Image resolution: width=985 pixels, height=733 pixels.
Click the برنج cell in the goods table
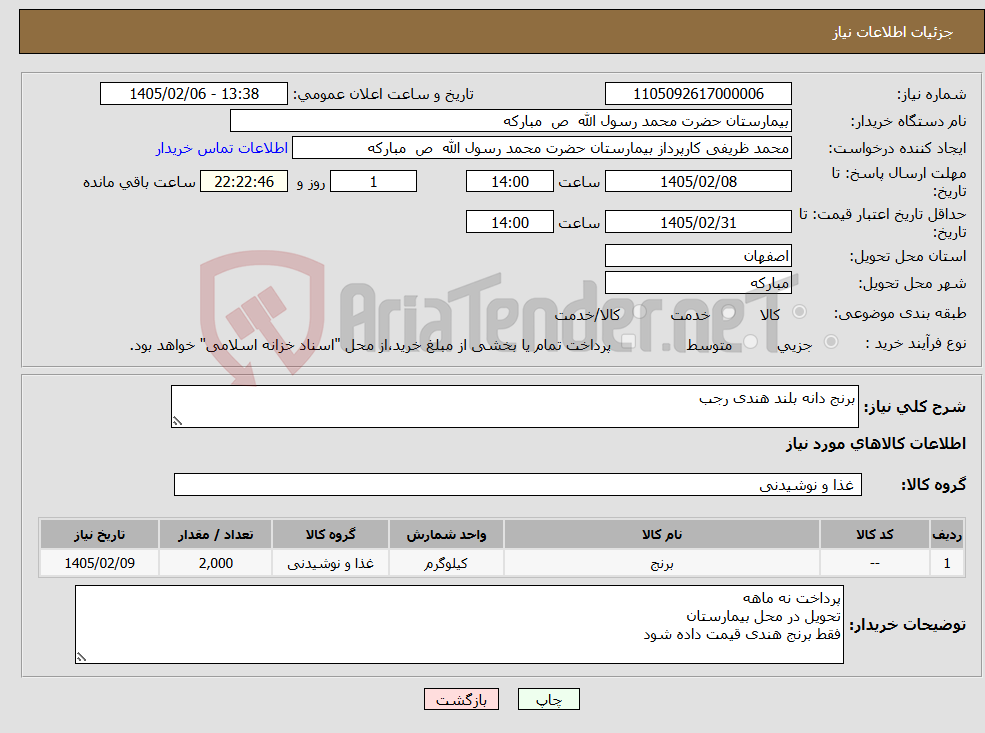[x=661, y=563]
